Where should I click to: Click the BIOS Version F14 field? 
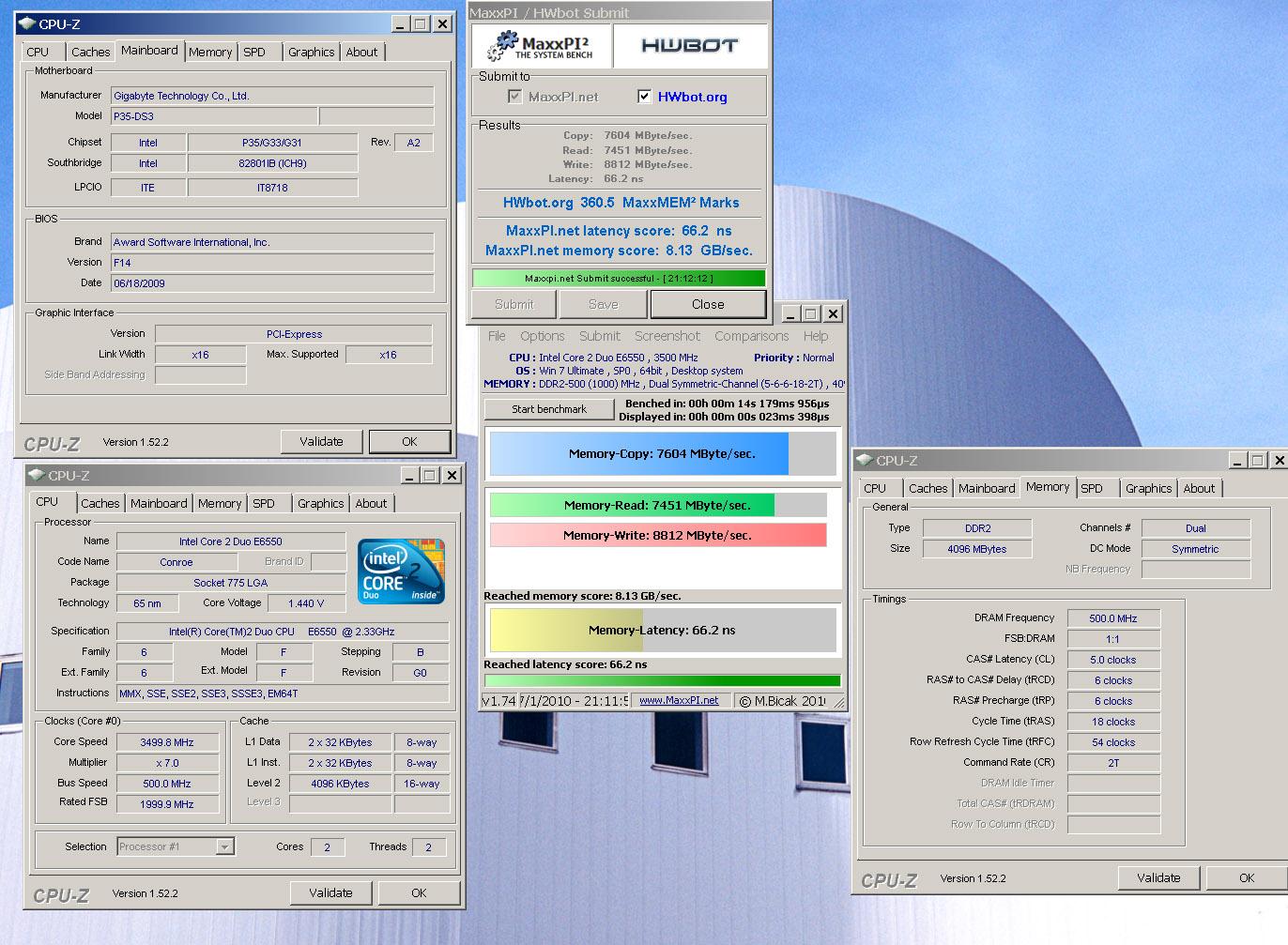point(272,263)
